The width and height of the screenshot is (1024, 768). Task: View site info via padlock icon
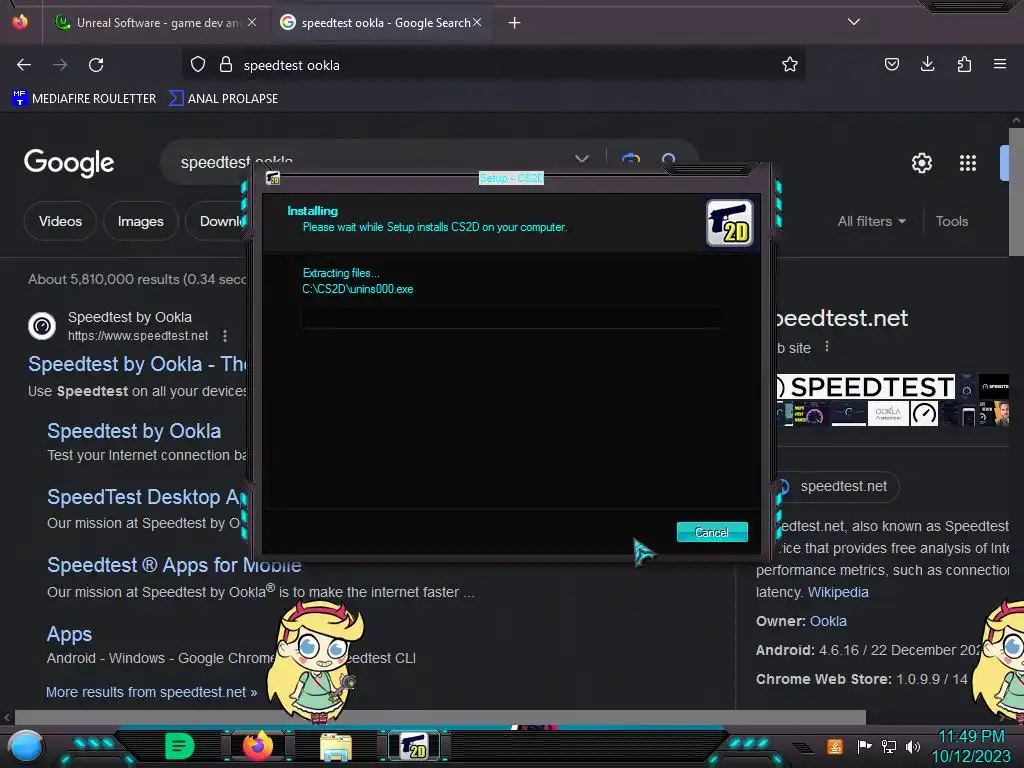coord(226,65)
